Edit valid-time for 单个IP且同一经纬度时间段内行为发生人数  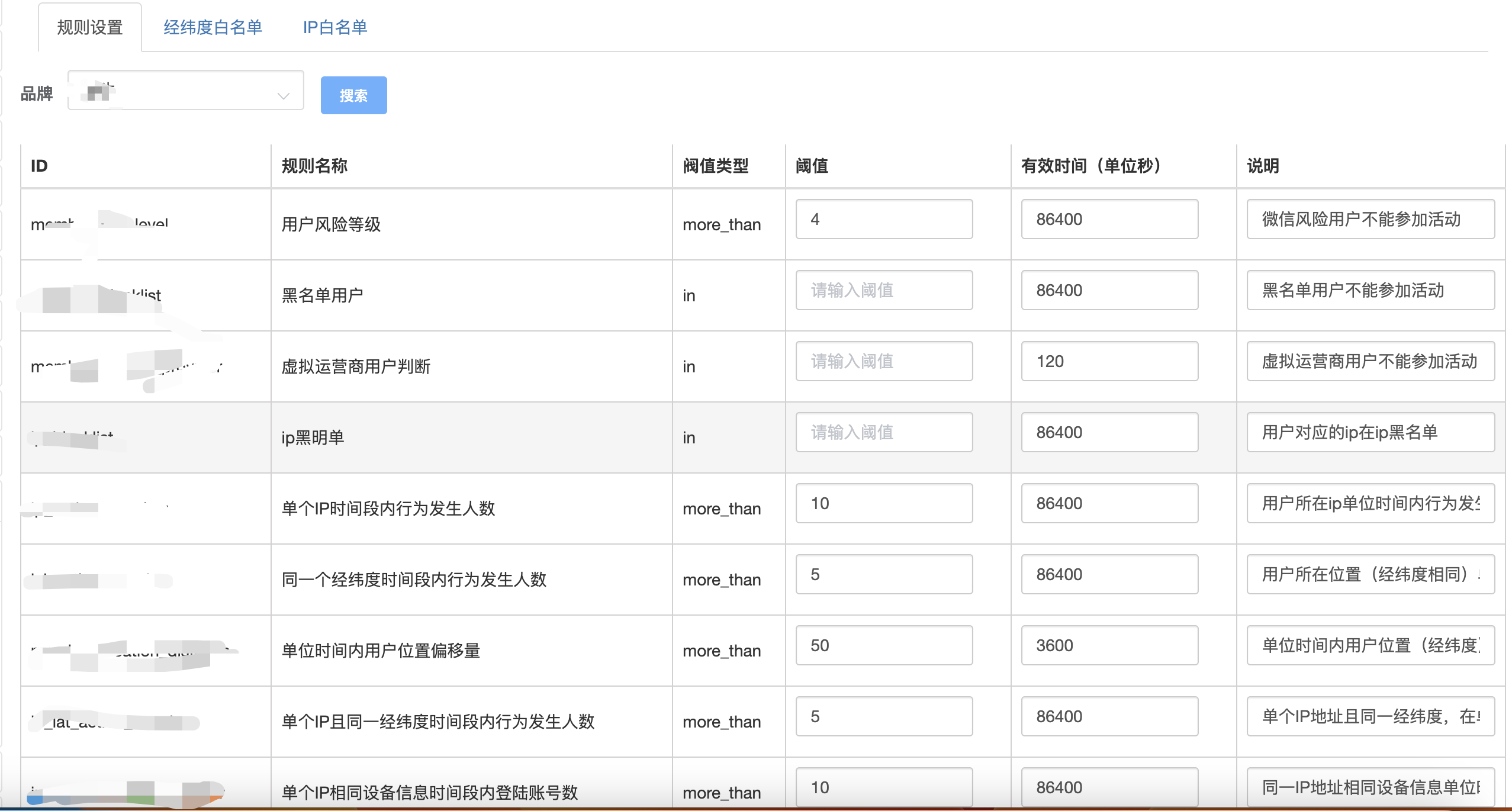1109,716
